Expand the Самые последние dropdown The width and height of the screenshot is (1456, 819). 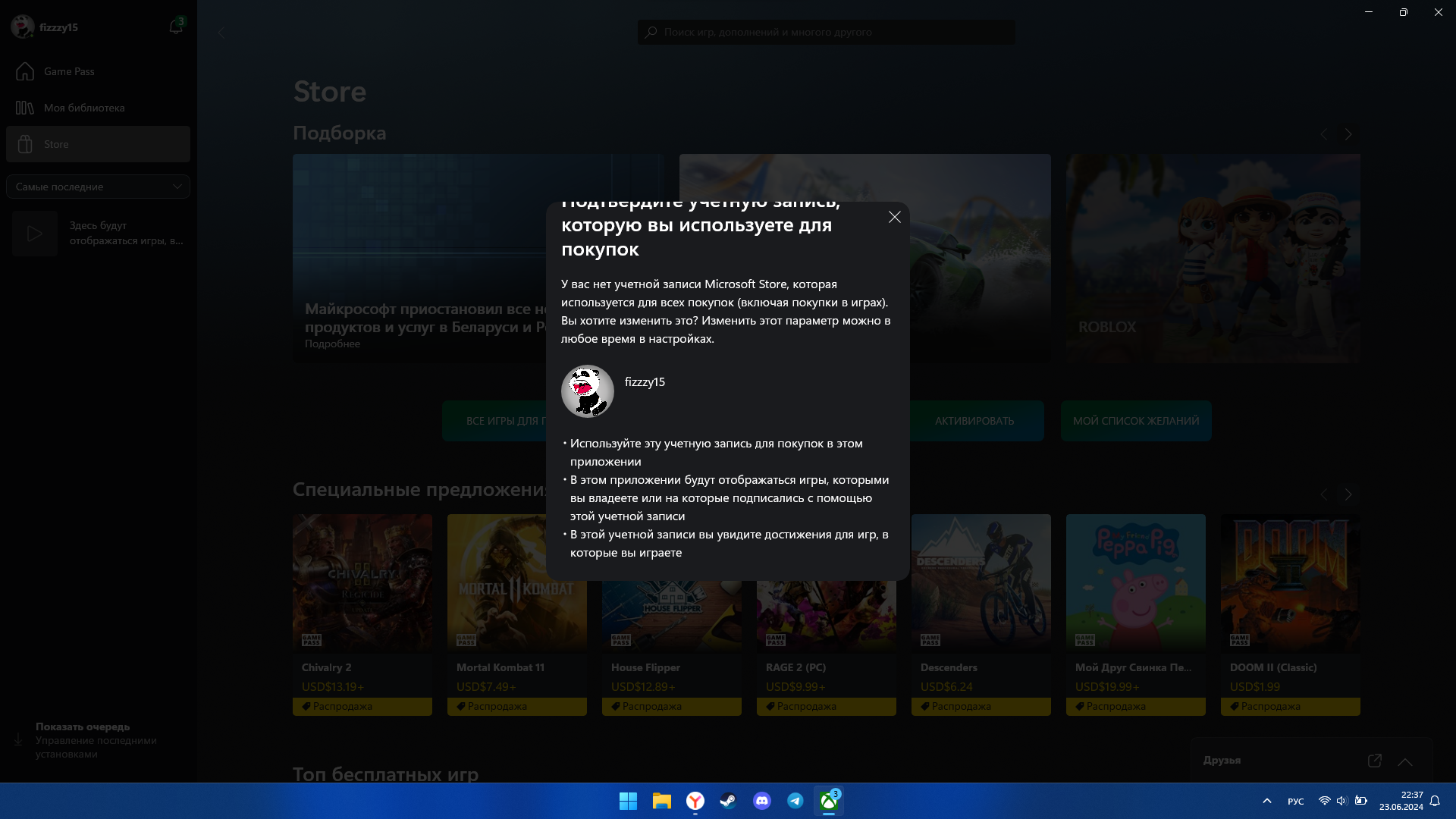coord(98,187)
